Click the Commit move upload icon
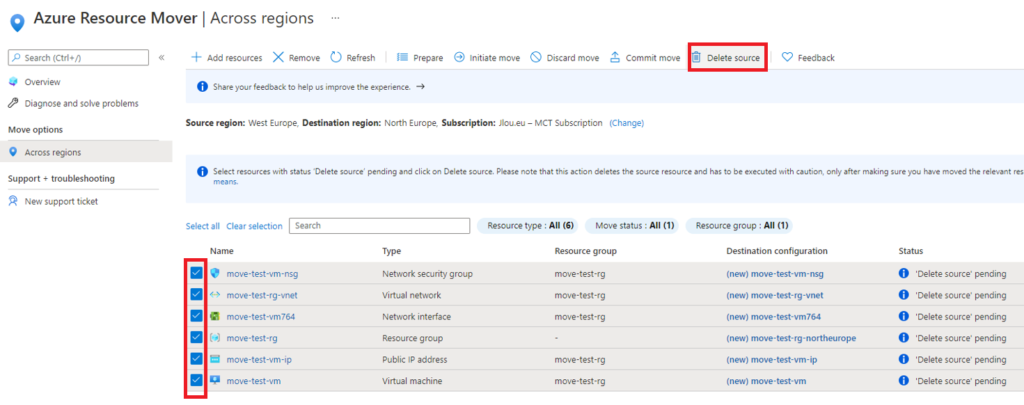Image resolution: width=1024 pixels, height=405 pixels. pos(615,57)
